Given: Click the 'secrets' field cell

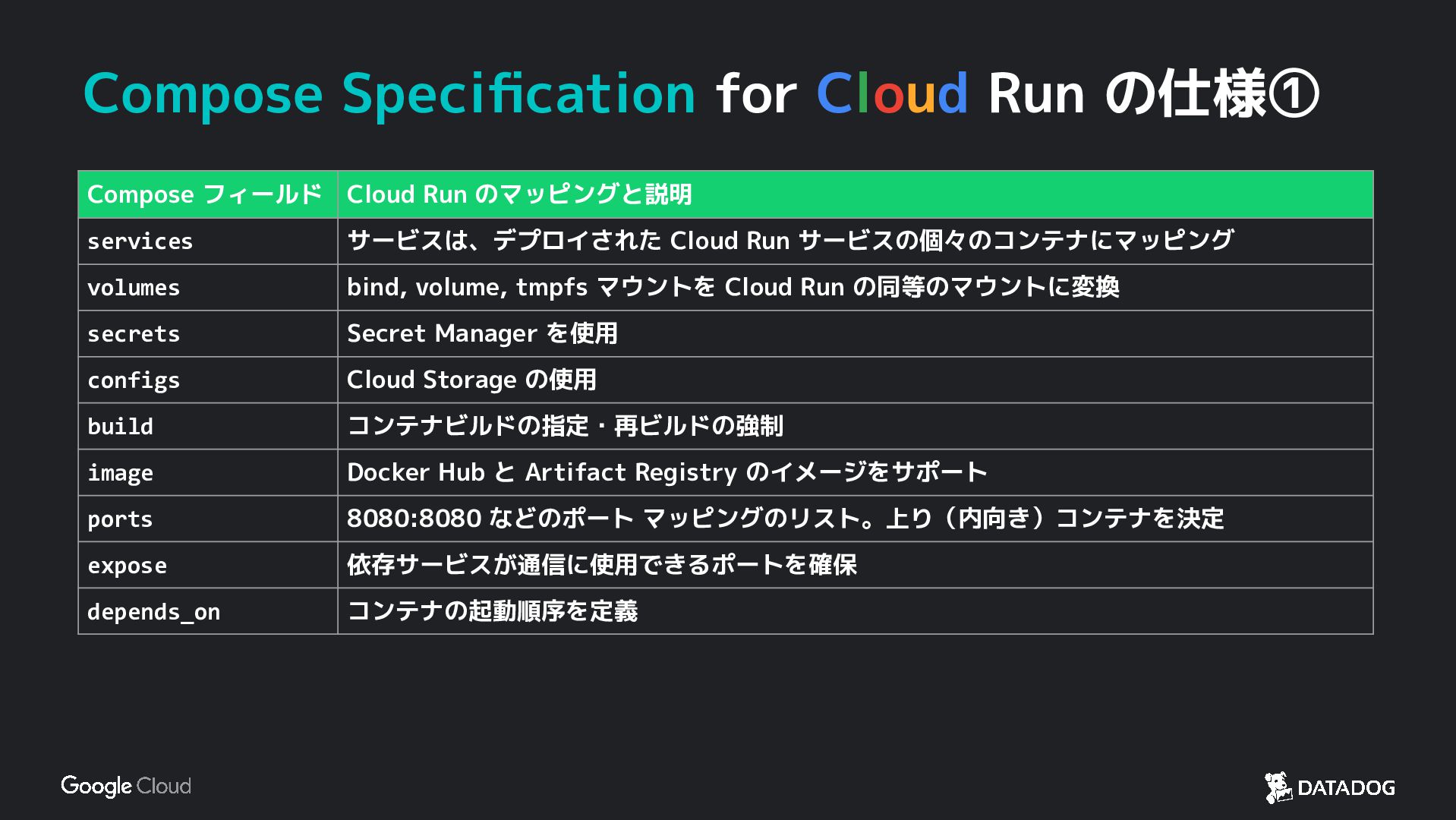Looking at the screenshot, I should pos(207,334).
